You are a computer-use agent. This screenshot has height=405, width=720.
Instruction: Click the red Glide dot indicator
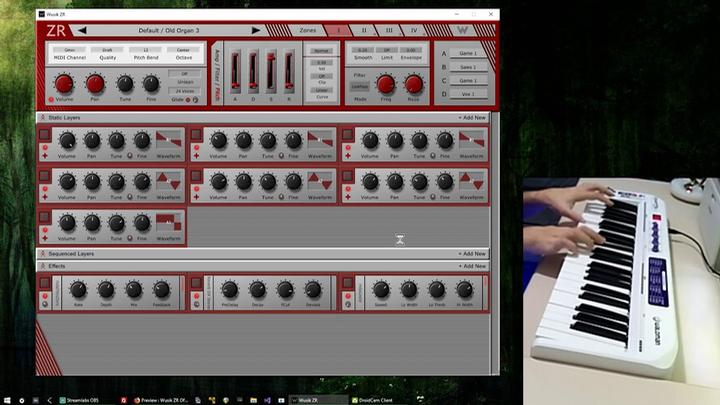click(x=187, y=100)
